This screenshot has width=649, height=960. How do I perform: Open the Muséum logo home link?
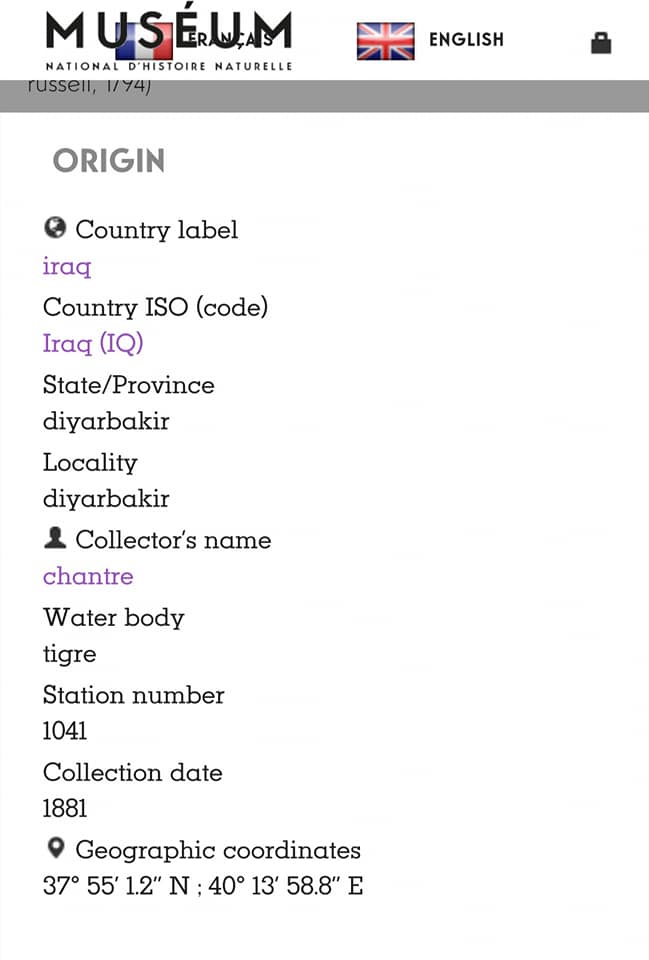tap(169, 40)
